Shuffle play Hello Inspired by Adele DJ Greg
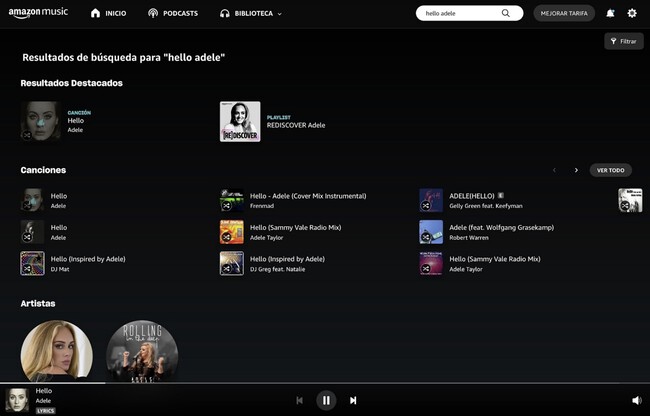 click(x=226, y=268)
